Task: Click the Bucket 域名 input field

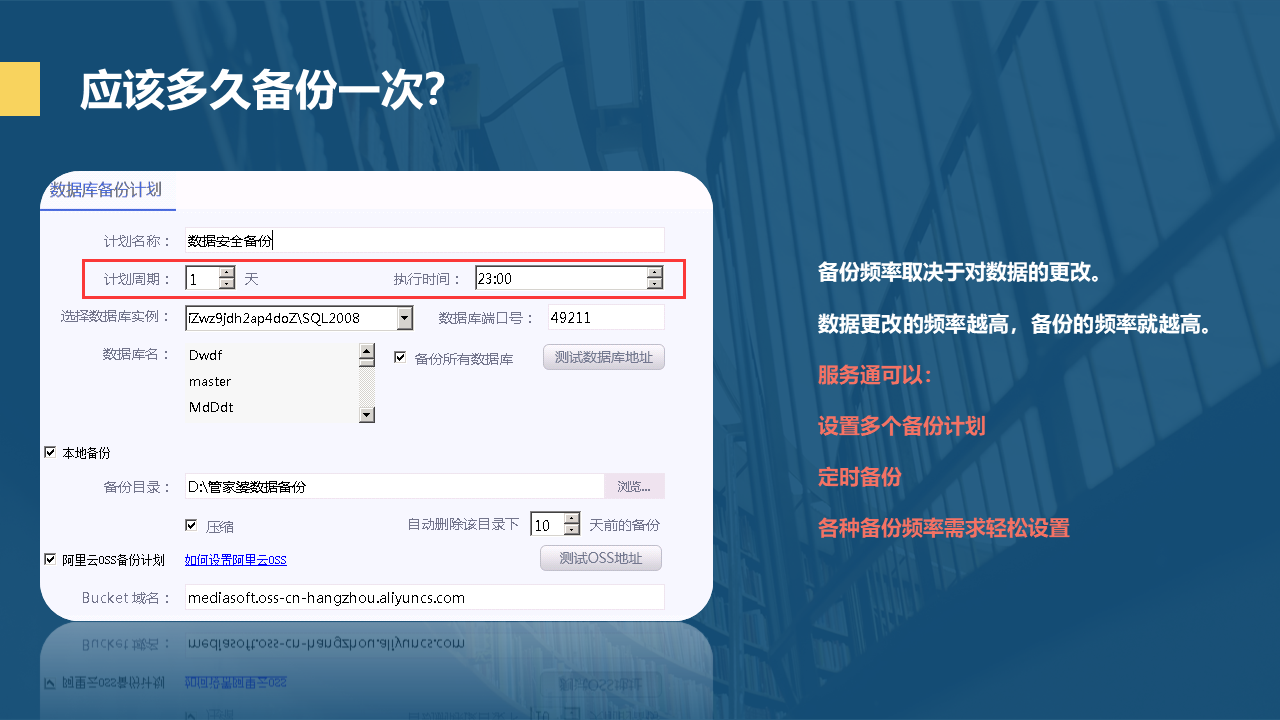Action: [x=424, y=598]
